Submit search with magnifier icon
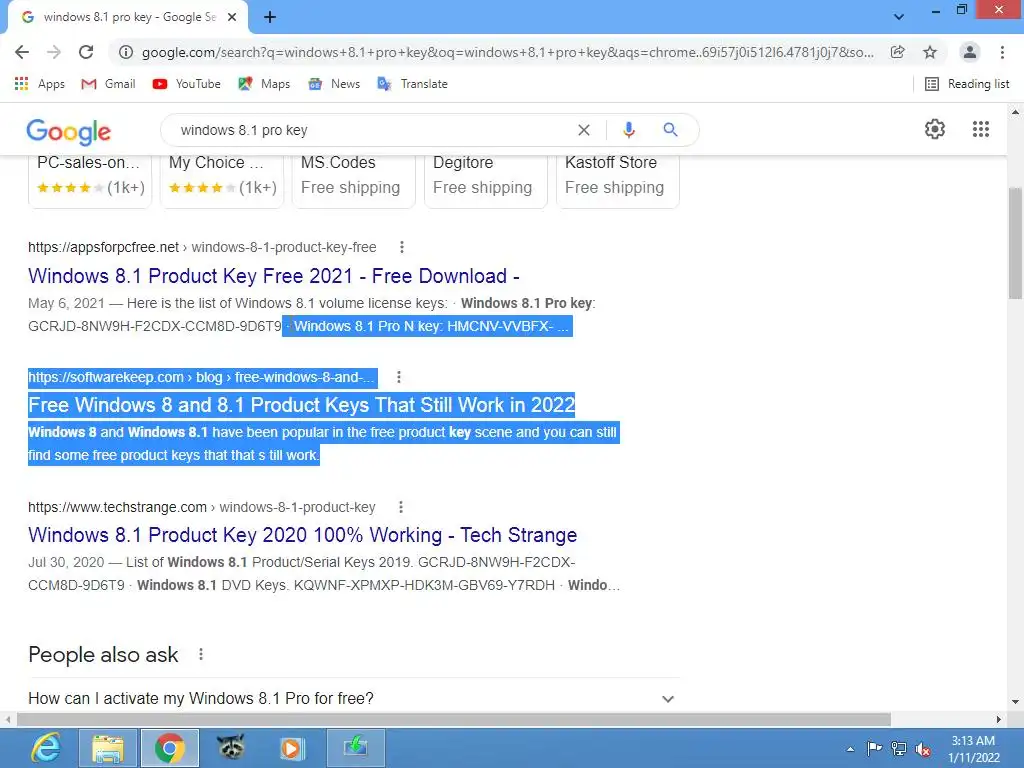1024x768 pixels. [670, 130]
